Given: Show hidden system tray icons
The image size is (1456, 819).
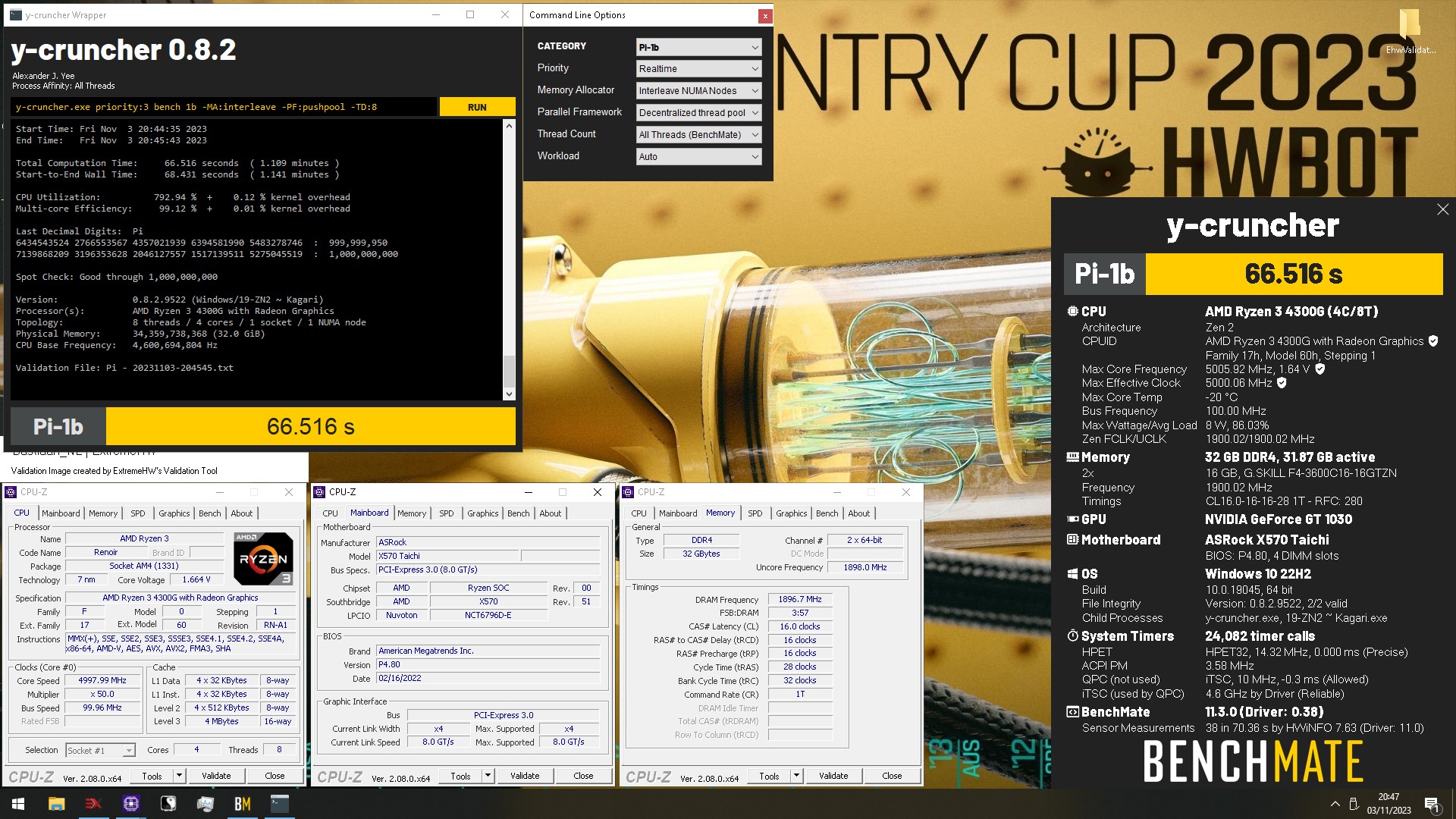Looking at the screenshot, I should pos(1335,804).
